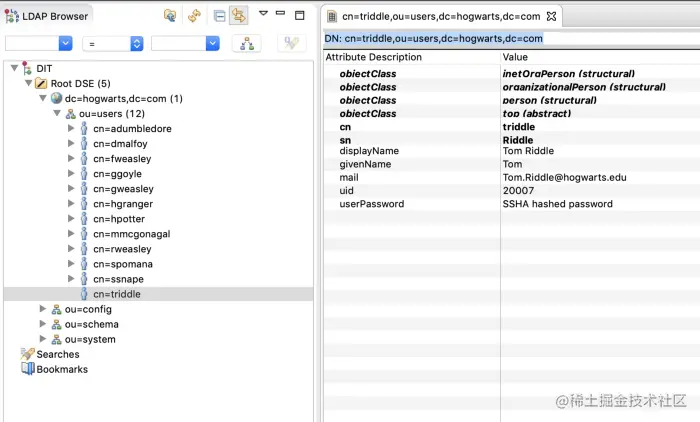
Task: Click the person icon for cn=gweasley
Action: click(84, 189)
